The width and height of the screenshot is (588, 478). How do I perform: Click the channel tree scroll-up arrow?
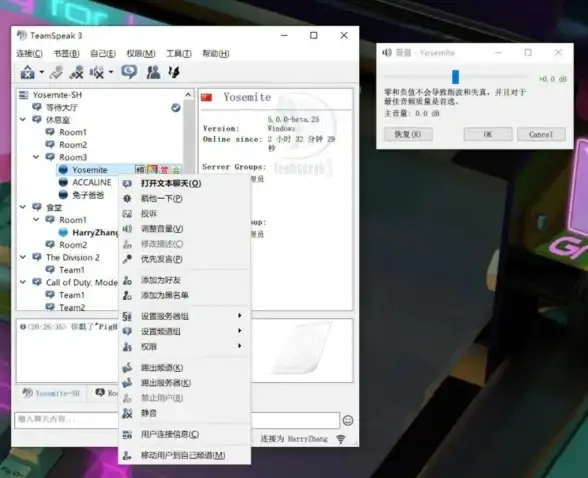[188, 94]
